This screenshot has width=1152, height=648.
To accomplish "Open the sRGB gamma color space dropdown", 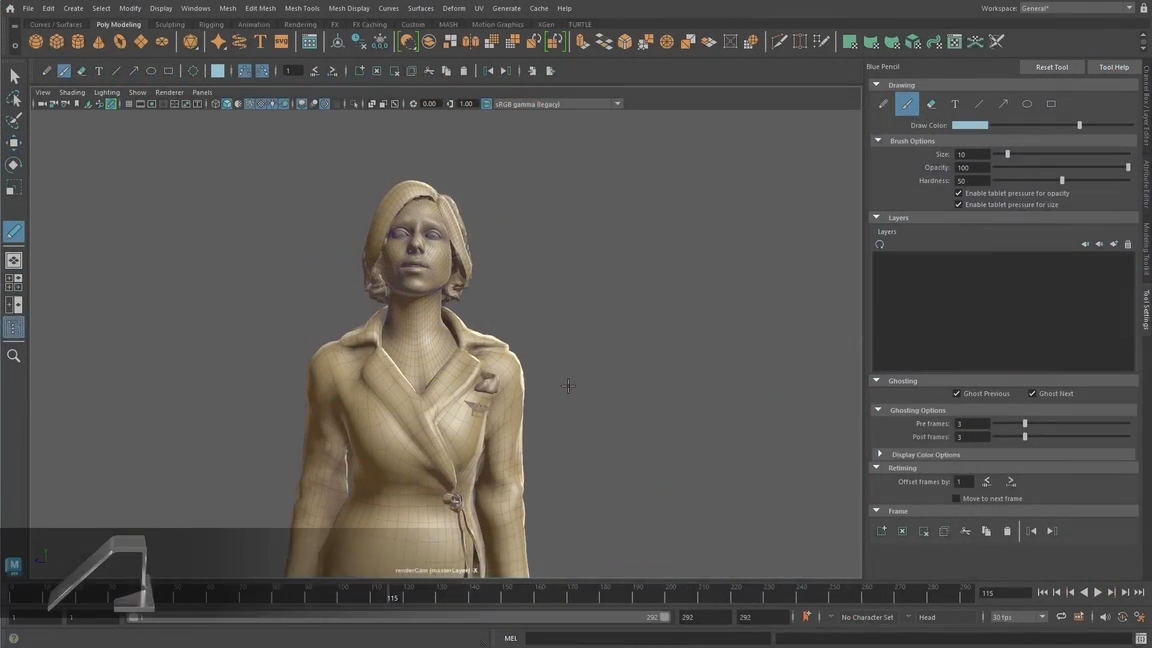I will 617,104.
